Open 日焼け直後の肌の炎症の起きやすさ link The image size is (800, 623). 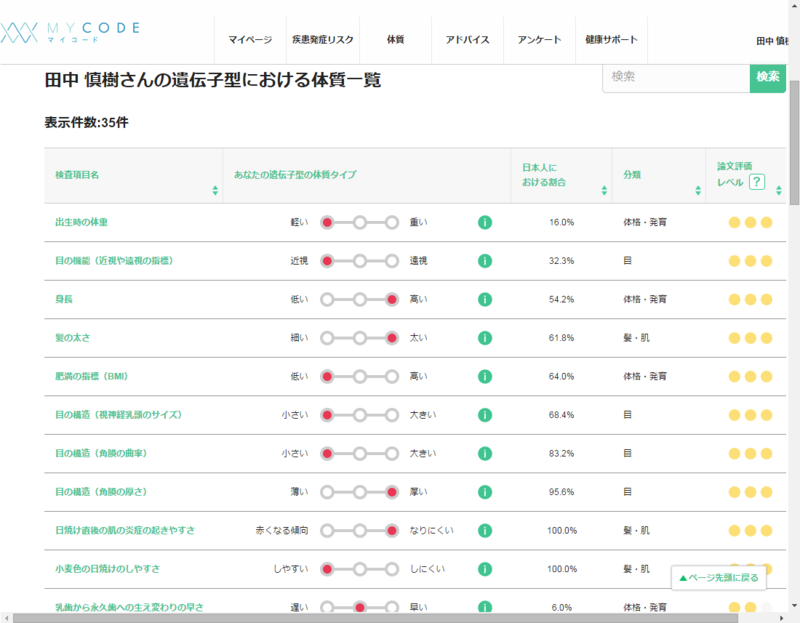pos(125,531)
